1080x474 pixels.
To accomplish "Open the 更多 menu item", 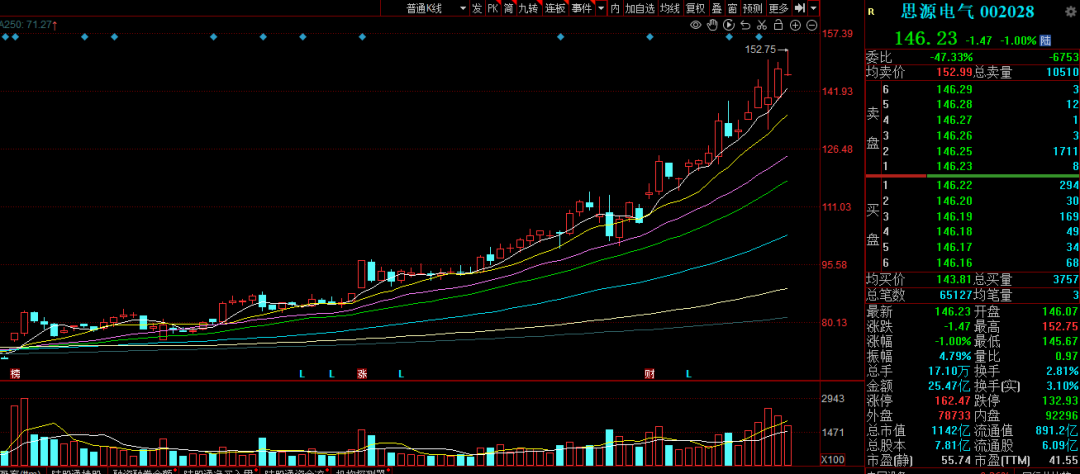I will click(x=779, y=8).
